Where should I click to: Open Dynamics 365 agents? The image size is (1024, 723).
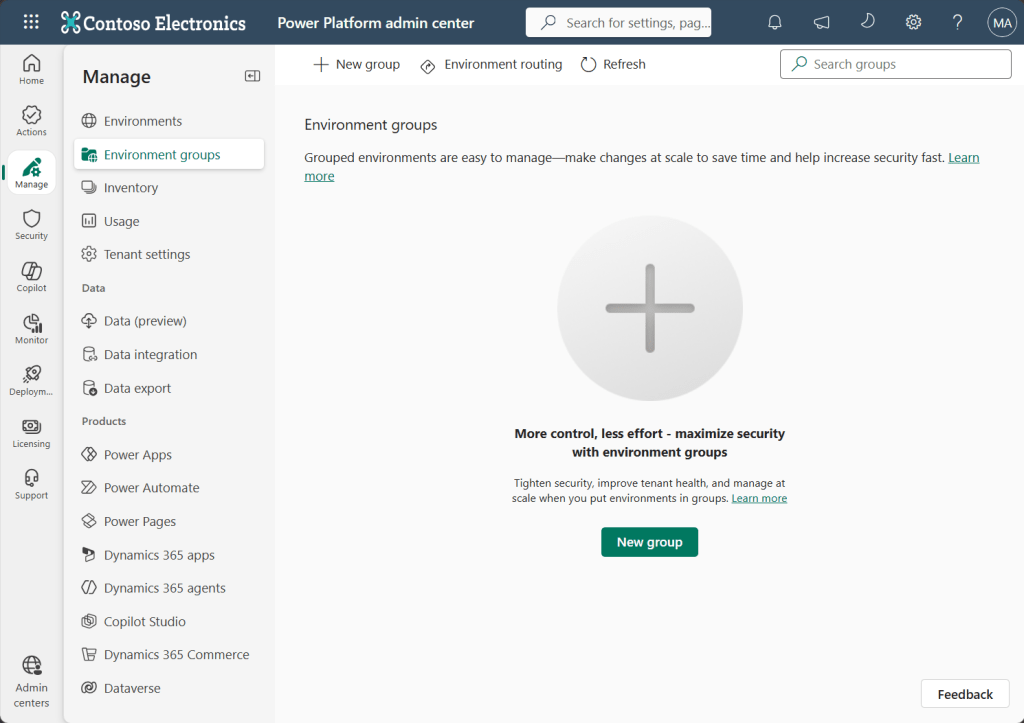click(x=169, y=588)
